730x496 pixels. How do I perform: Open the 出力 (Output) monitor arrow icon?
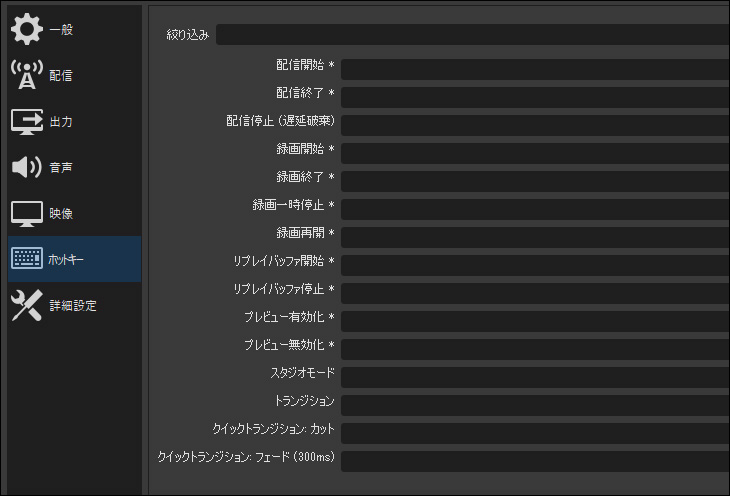(x=27, y=121)
